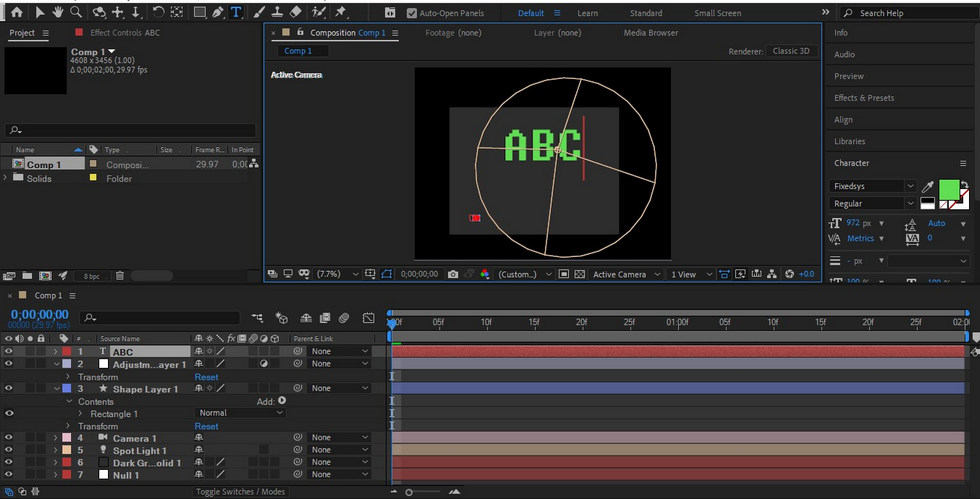The width and height of the screenshot is (980, 499).
Task: Hide the Spot Light 1 layer
Action: tap(9, 450)
